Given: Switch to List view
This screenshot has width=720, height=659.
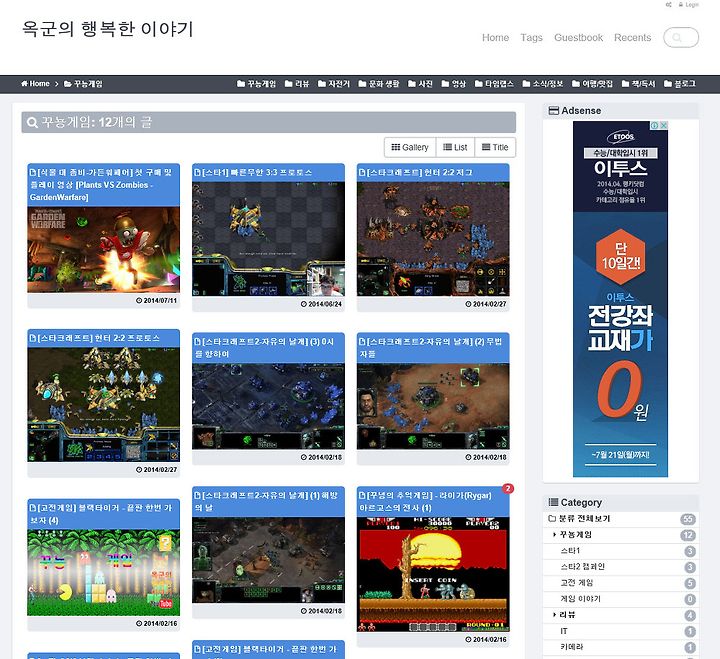Looking at the screenshot, I should click(455, 147).
